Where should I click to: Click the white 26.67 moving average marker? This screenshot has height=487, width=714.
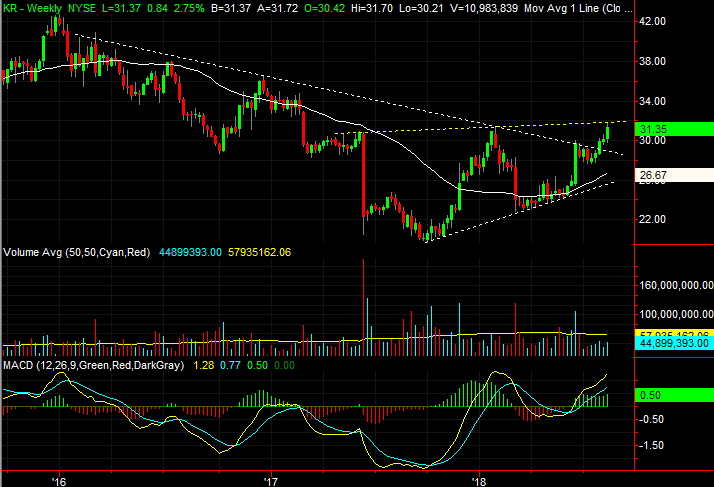click(674, 175)
